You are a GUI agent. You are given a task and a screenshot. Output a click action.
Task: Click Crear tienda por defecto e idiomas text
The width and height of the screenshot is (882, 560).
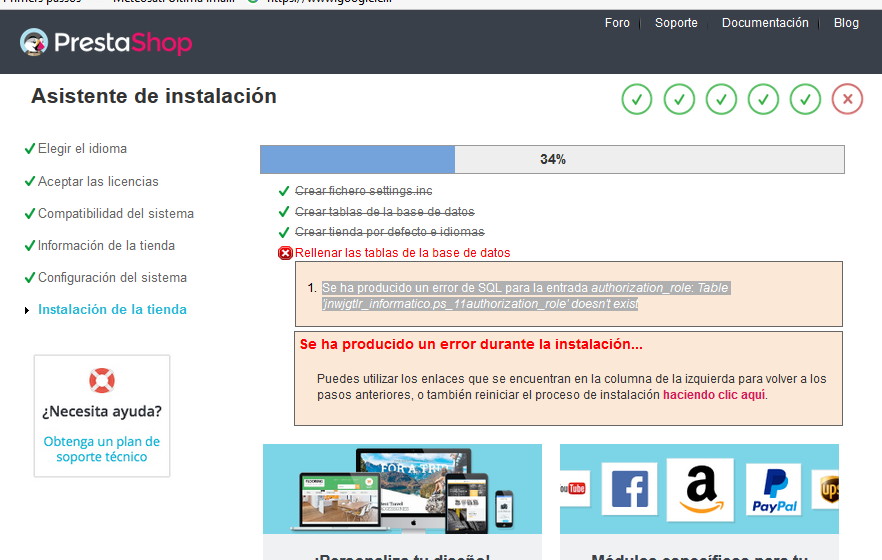[390, 232]
